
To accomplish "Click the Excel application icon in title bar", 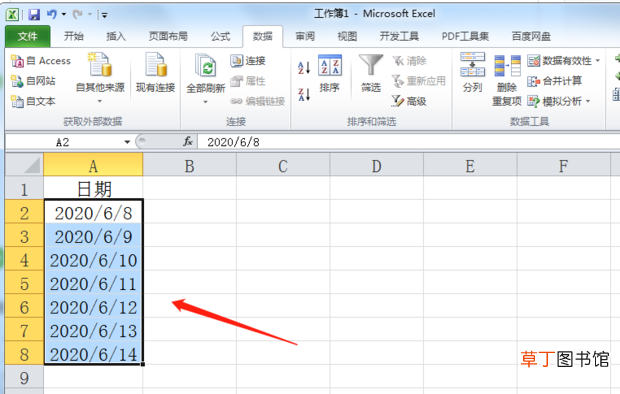I will pos(12,15).
